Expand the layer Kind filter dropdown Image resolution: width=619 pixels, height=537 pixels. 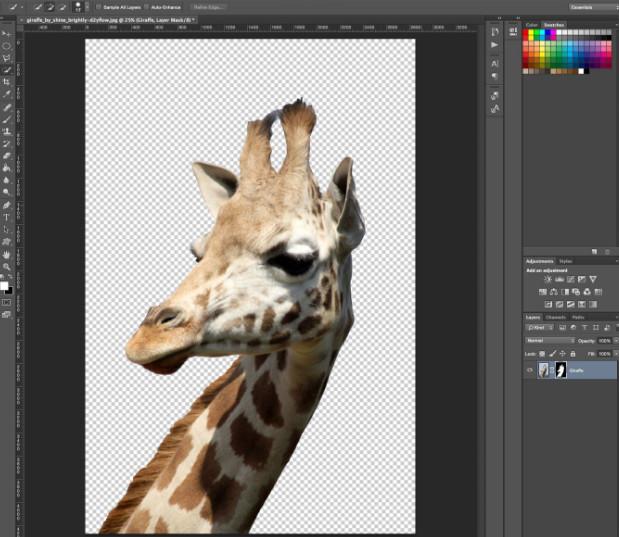point(541,328)
